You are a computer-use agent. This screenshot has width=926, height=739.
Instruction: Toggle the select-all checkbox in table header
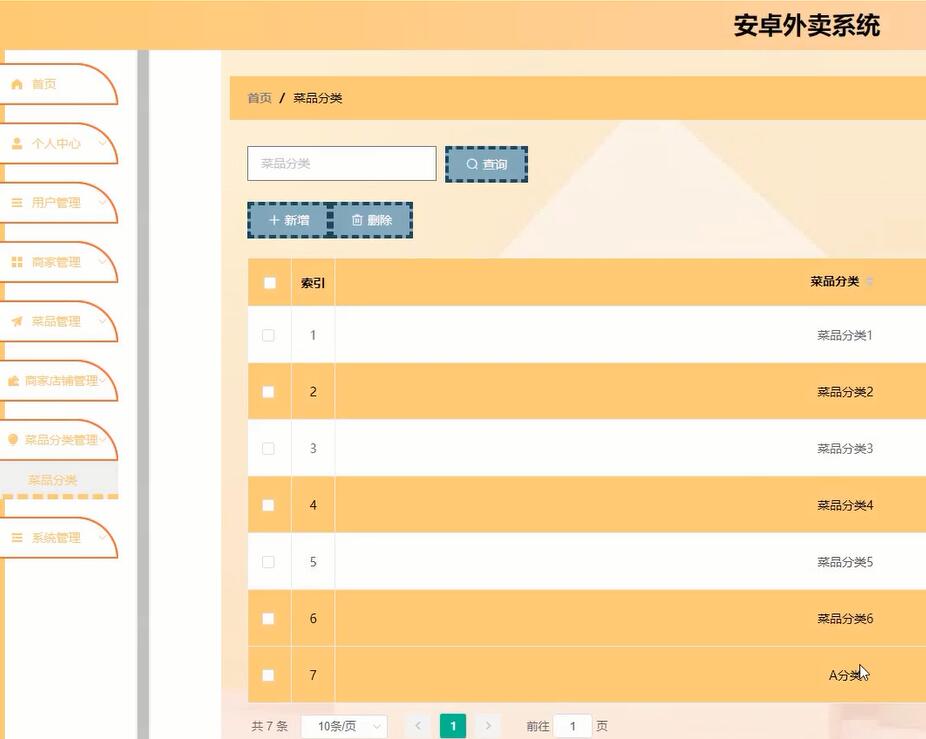[x=268, y=282]
